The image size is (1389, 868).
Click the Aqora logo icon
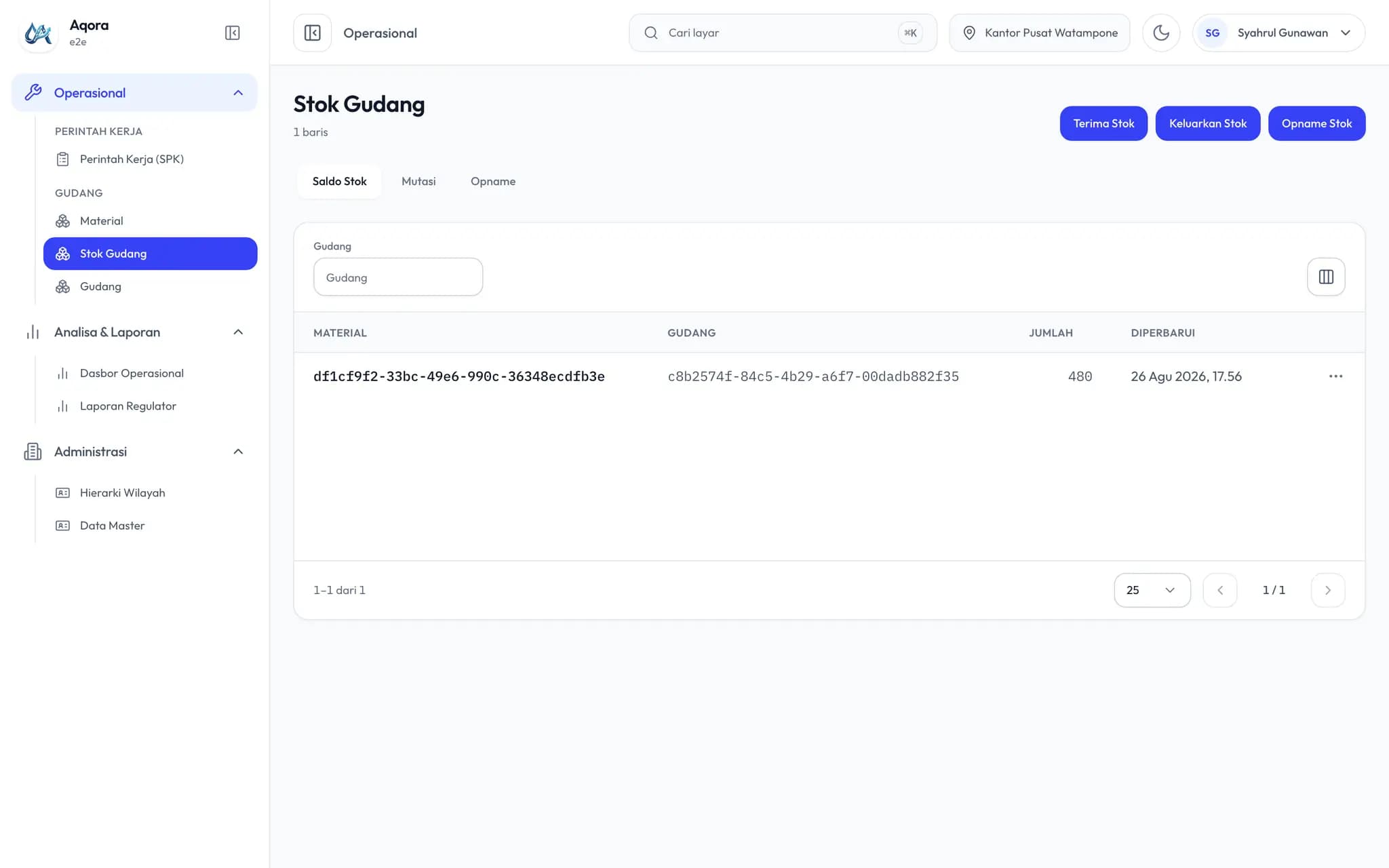coord(38,33)
